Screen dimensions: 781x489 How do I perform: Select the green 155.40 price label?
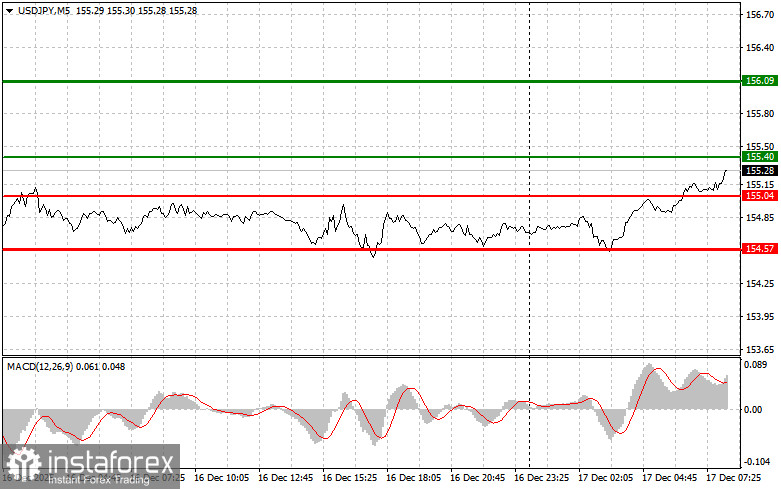[x=760, y=157]
